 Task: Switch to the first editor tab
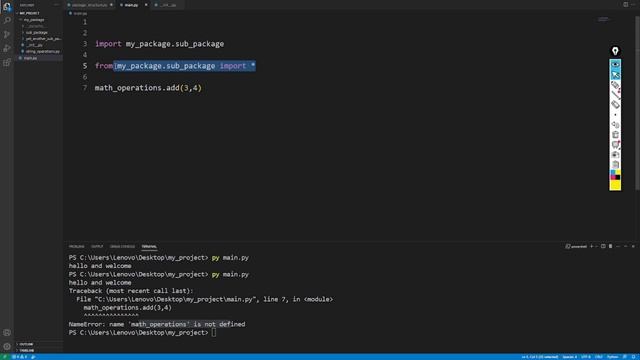tap(89, 5)
